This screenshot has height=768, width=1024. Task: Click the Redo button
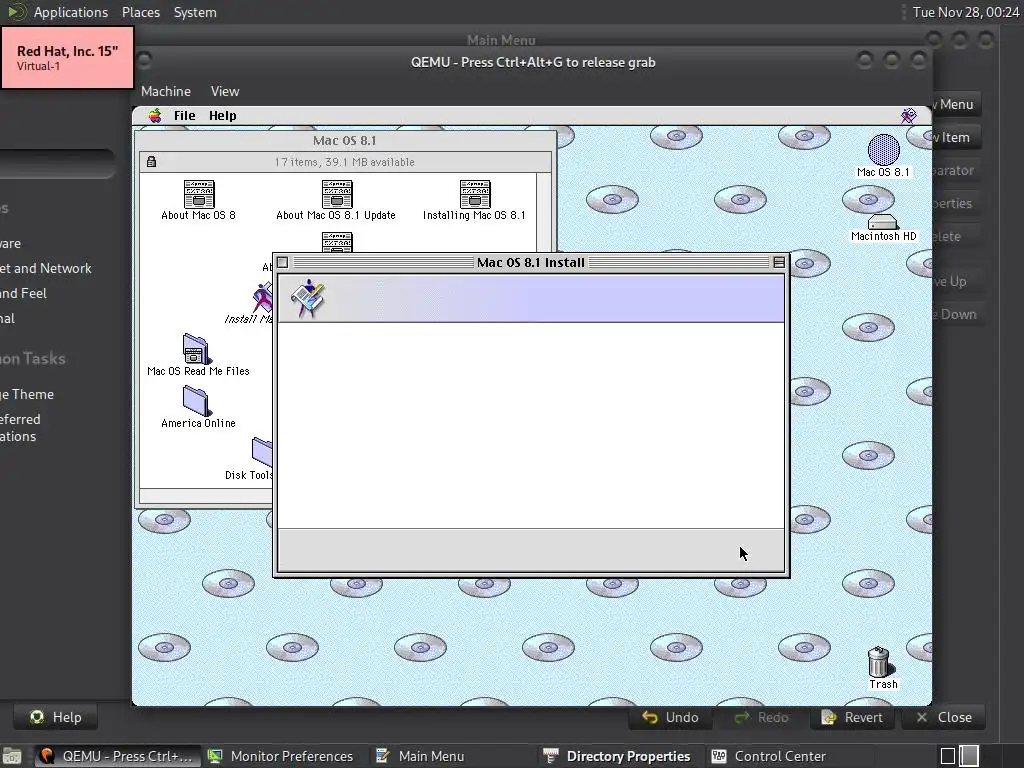pos(761,717)
